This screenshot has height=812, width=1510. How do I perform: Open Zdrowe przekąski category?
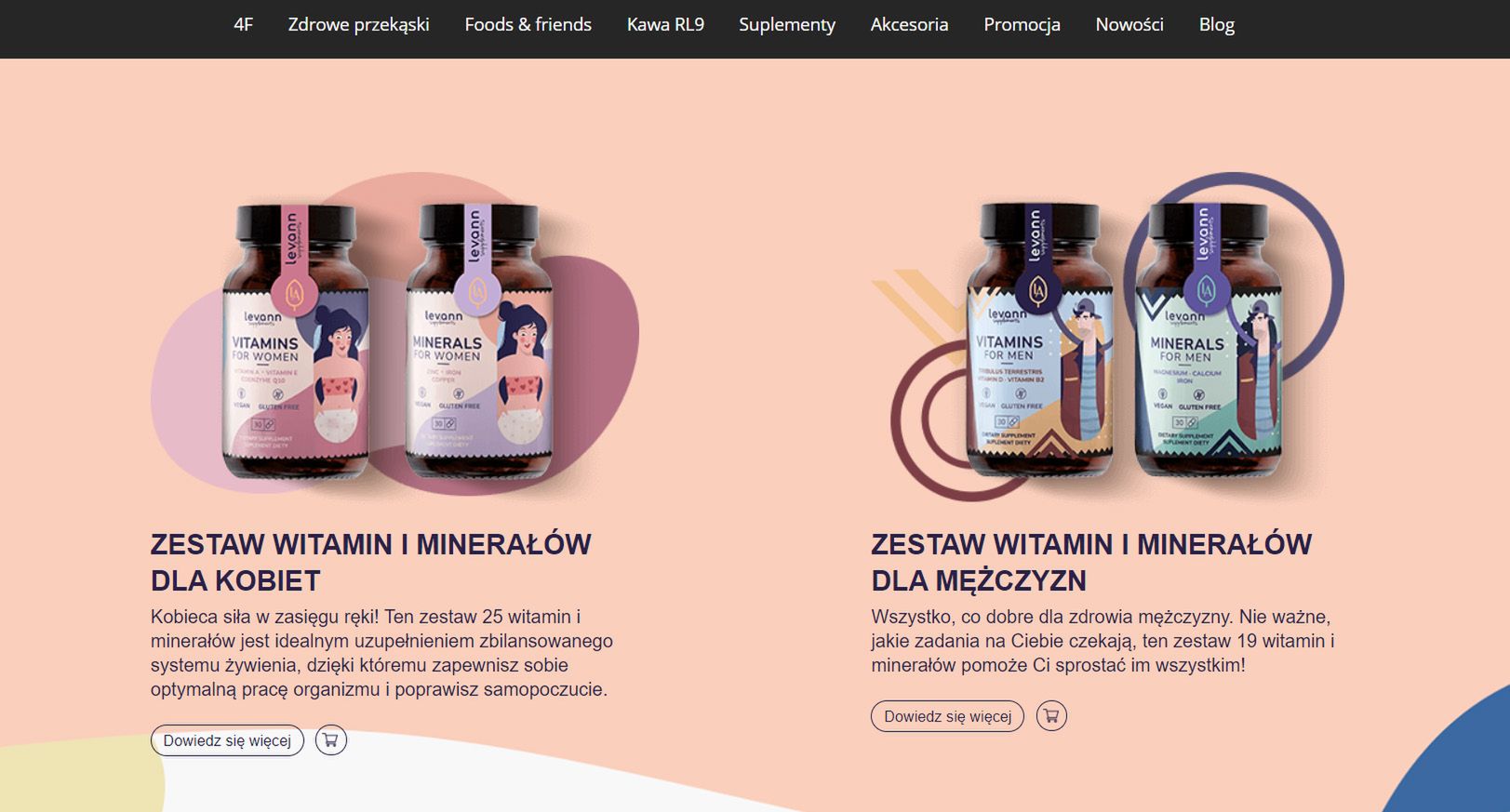click(358, 25)
